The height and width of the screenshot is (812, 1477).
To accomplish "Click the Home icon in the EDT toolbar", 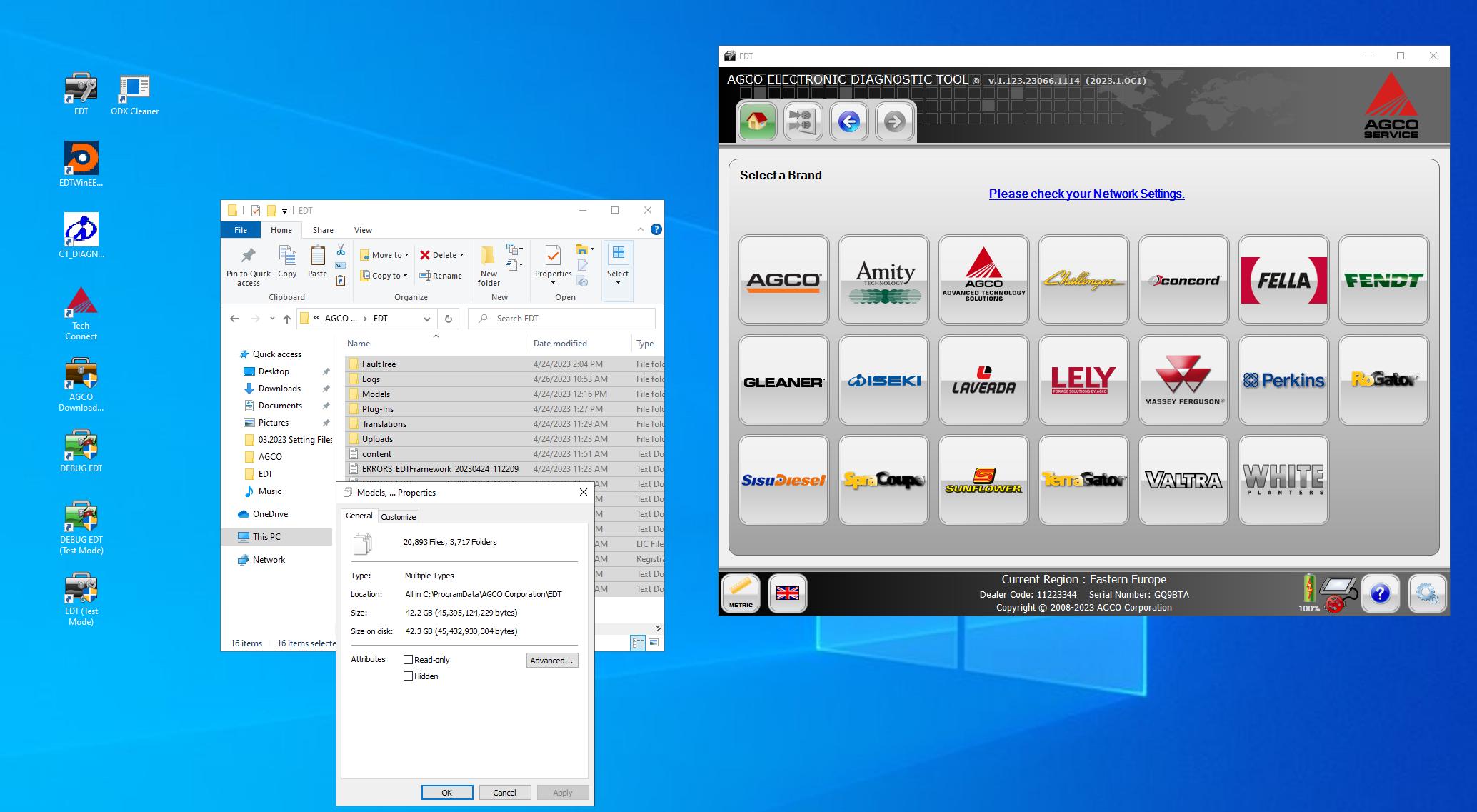I will click(x=757, y=121).
